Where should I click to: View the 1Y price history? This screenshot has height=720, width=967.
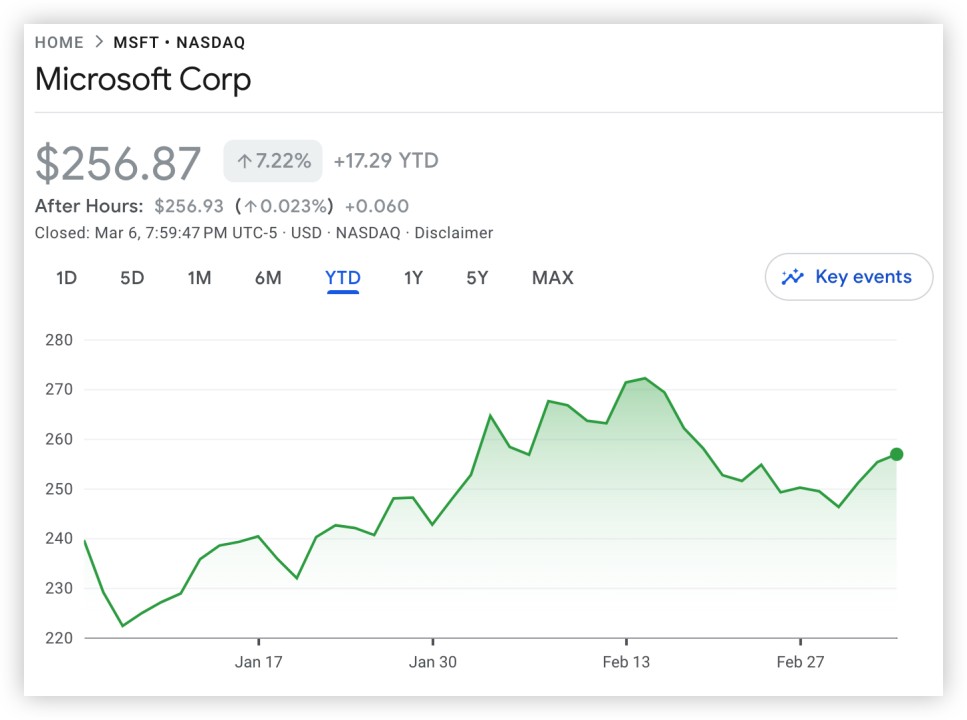pyautogui.click(x=413, y=278)
